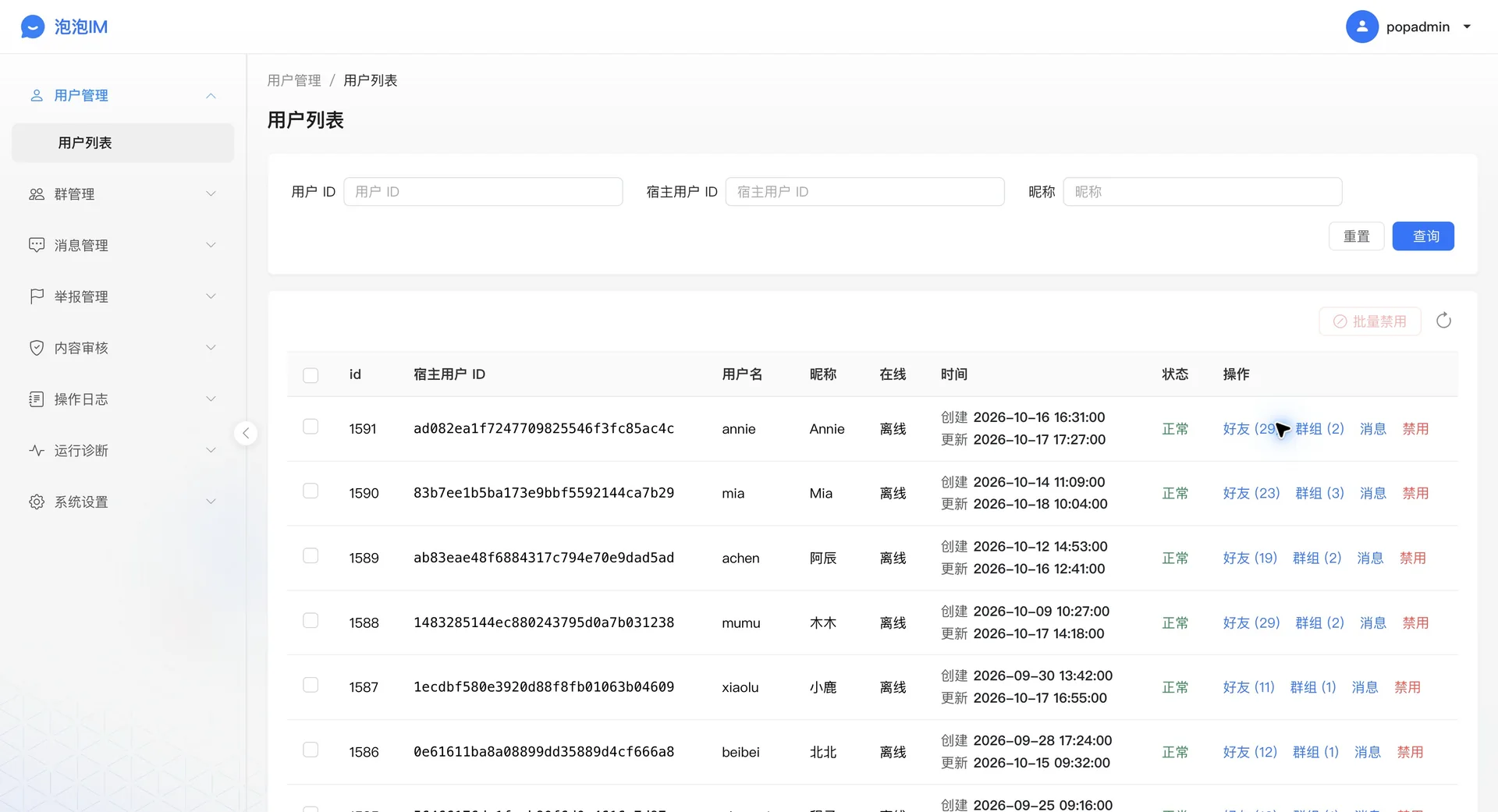Open the 操作日志 menu
Image resolution: width=1498 pixels, height=812 pixels.
123,399
